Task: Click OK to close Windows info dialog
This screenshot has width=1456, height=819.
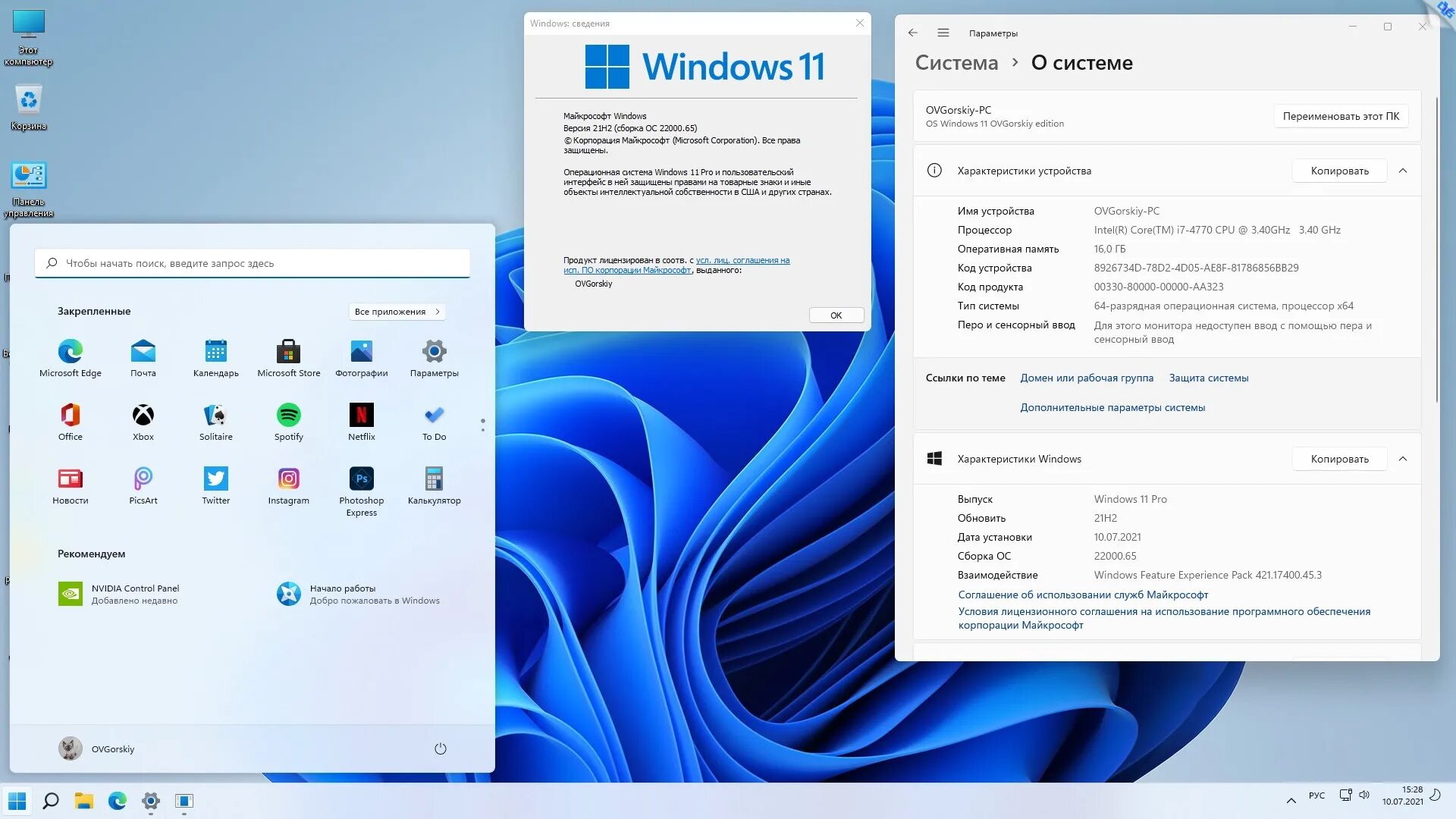Action: coord(835,315)
